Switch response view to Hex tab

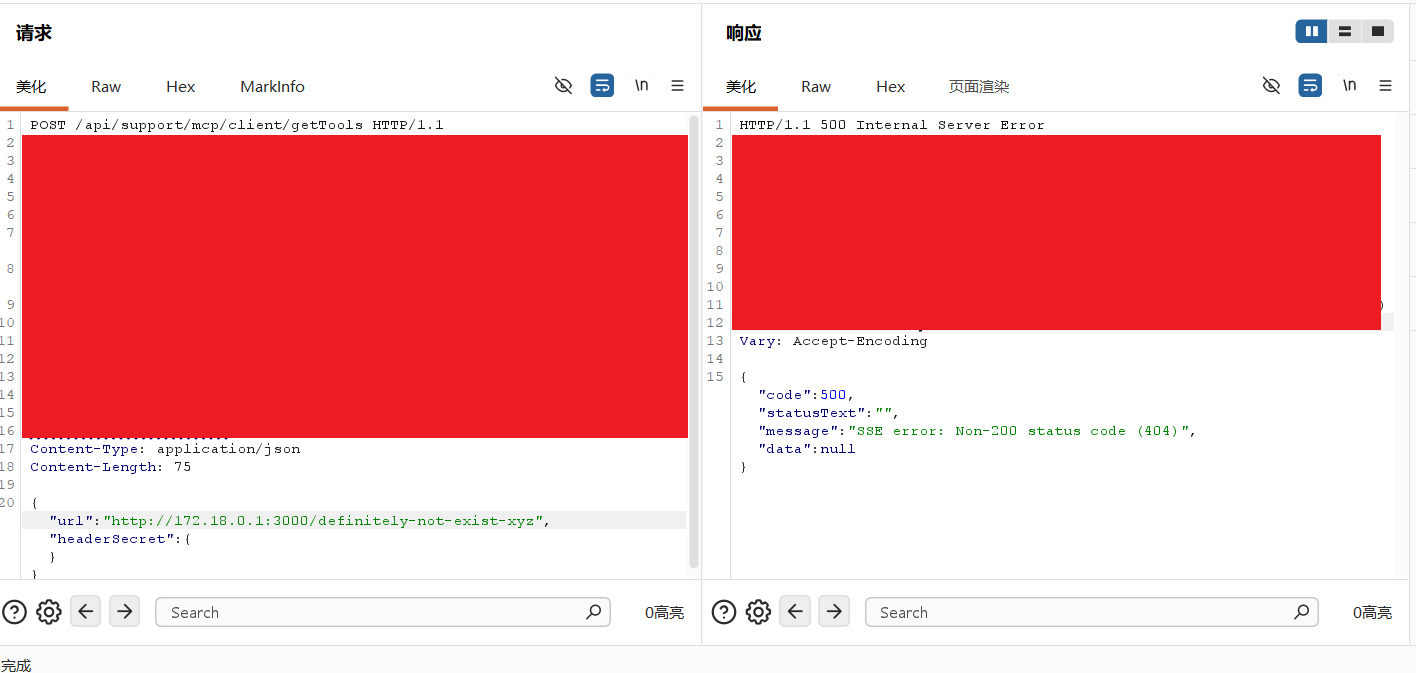pos(891,87)
